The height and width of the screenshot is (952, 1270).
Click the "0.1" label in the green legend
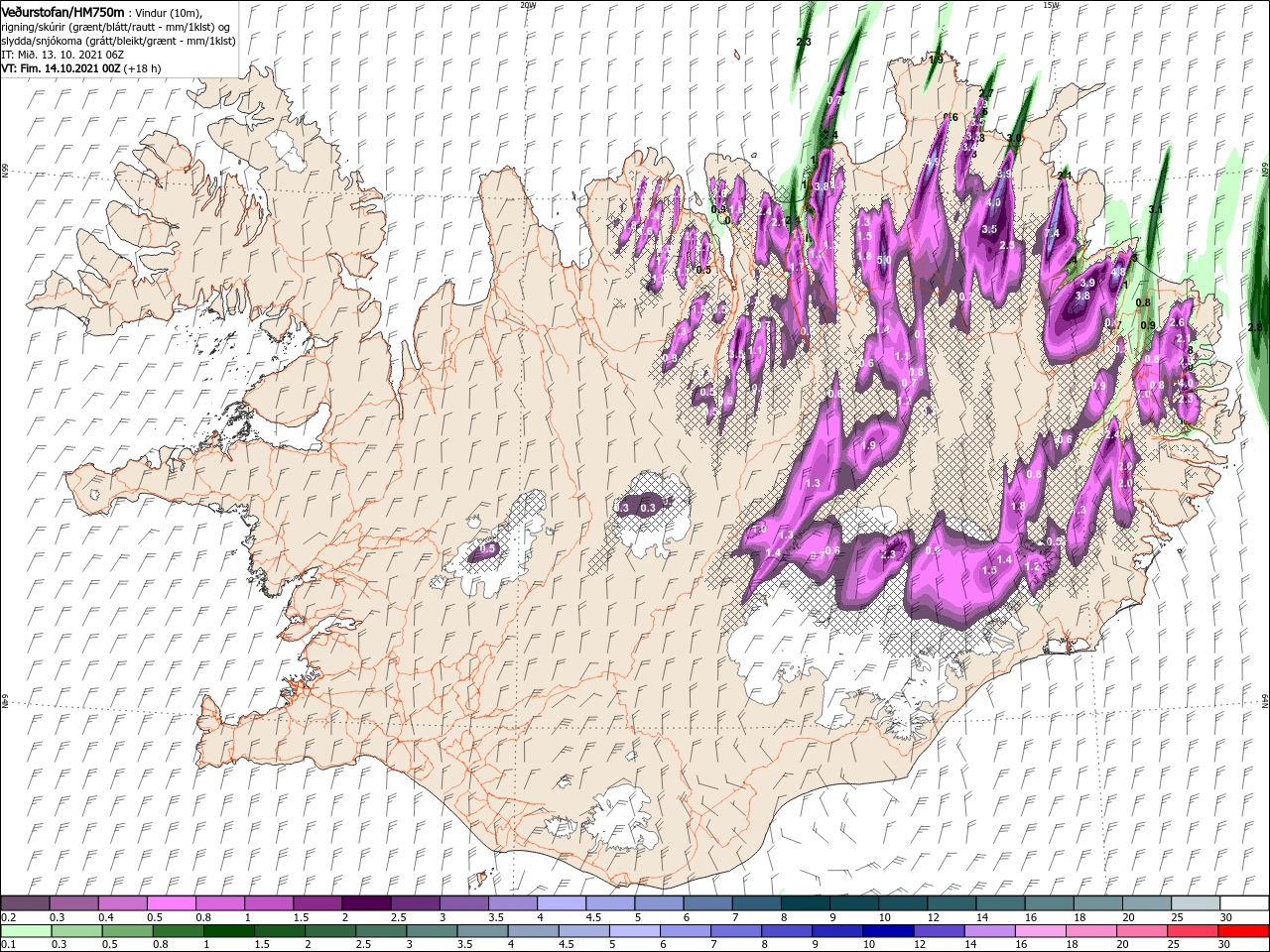coord(8,945)
